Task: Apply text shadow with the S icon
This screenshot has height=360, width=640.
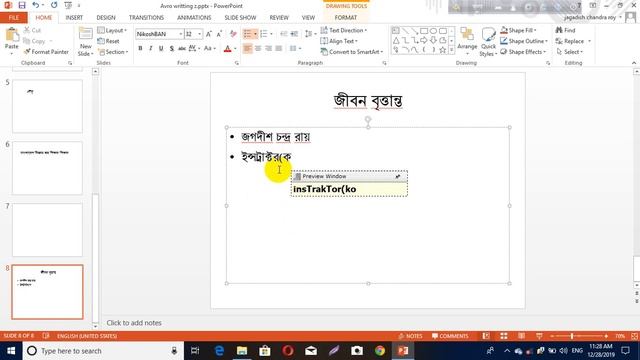Action: [171, 49]
